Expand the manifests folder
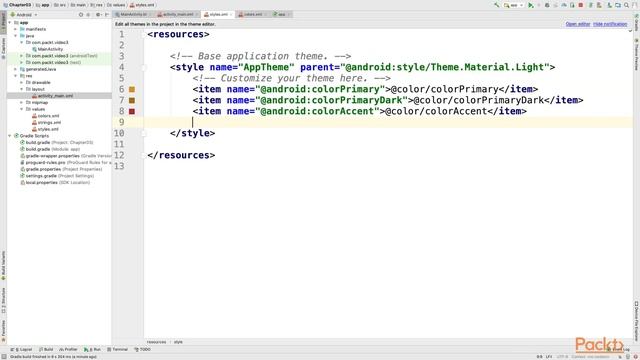Viewport: 640px width, 360px height. pyautogui.click(x=16, y=29)
